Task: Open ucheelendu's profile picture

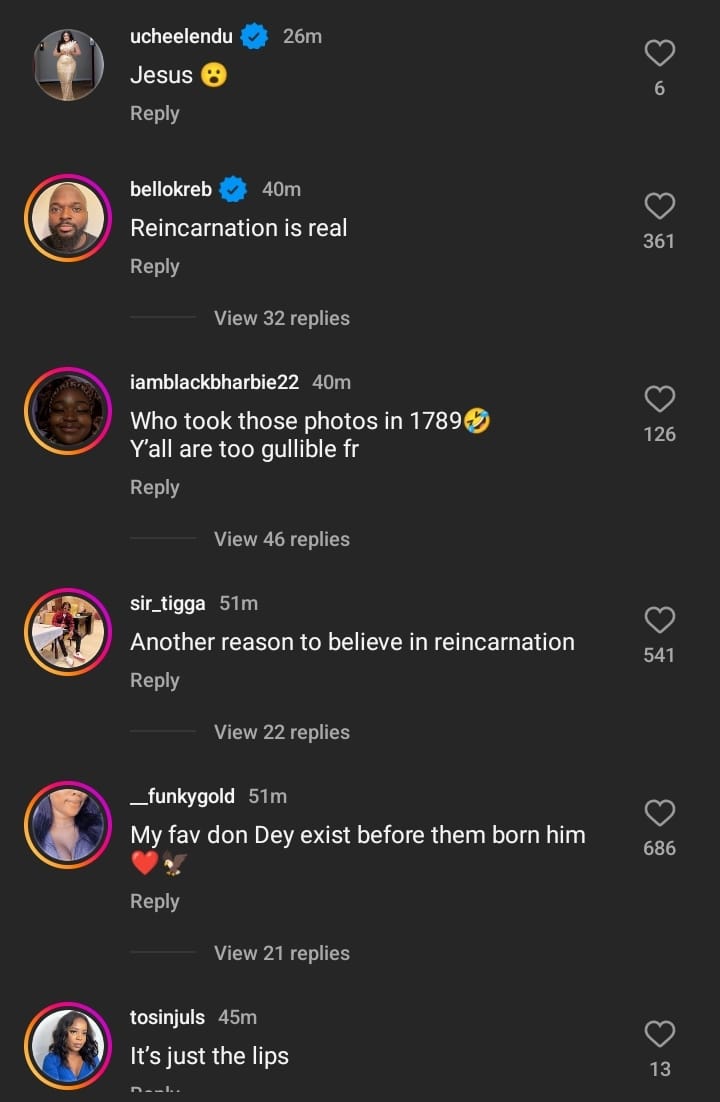Action: [68, 65]
